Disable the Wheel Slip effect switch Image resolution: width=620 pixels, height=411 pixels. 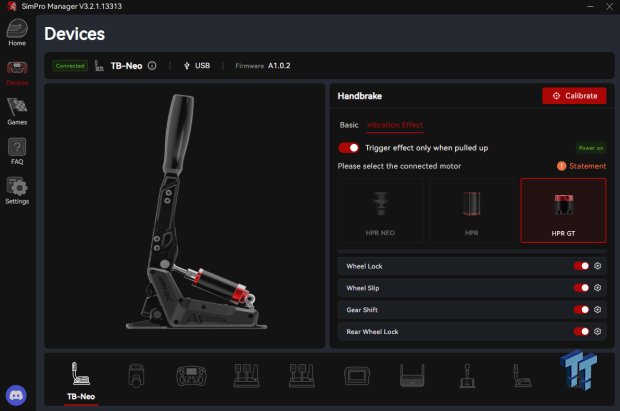(x=581, y=288)
